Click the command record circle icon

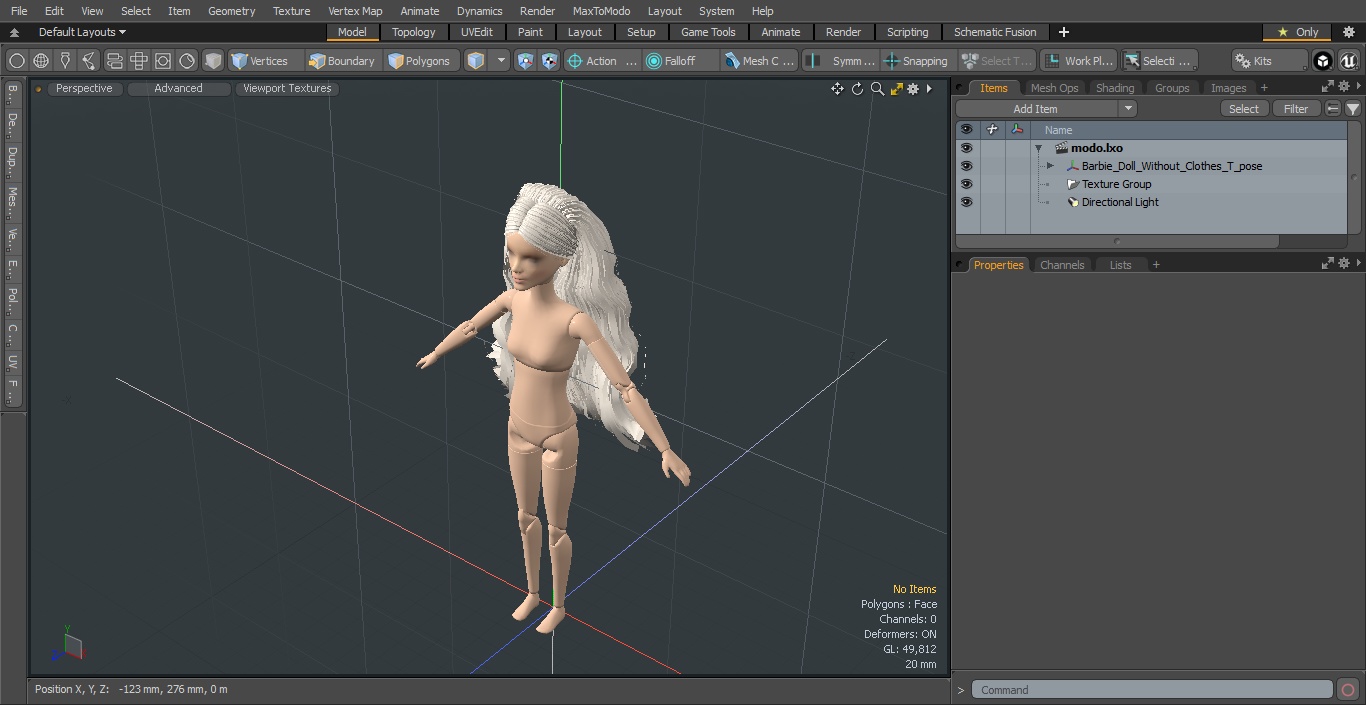click(1347, 690)
